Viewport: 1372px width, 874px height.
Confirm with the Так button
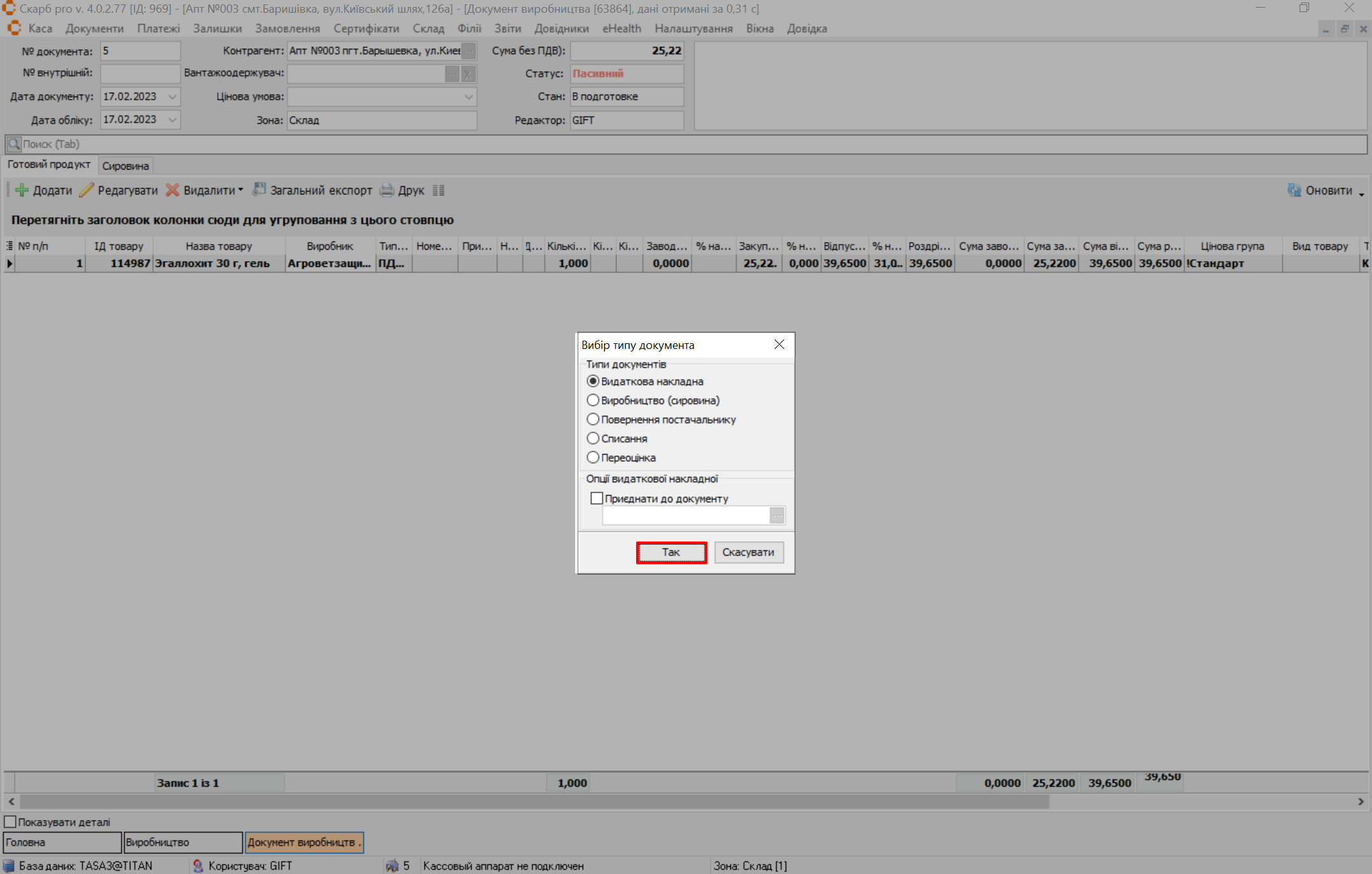(671, 552)
